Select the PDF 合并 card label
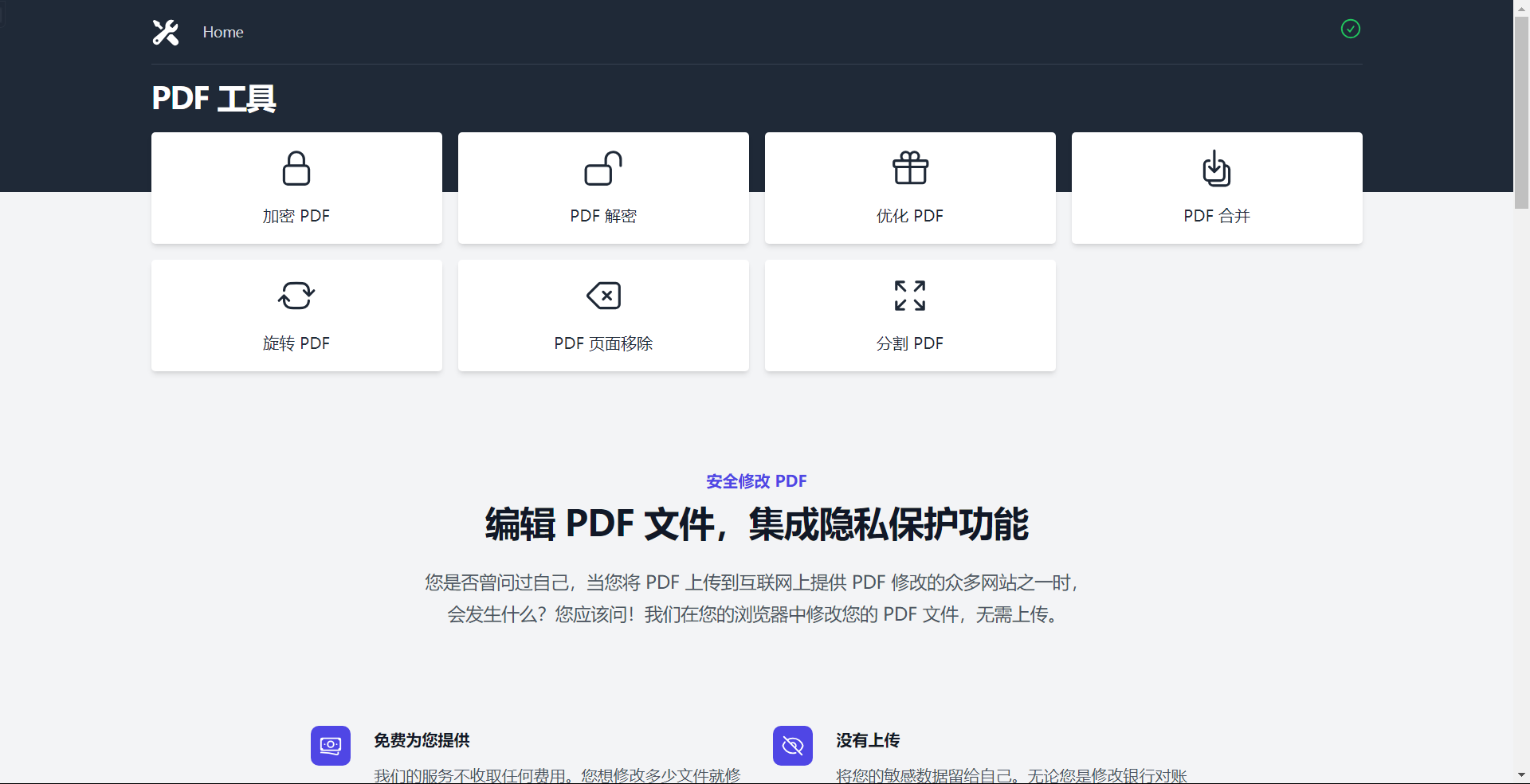The image size is (1530, 784). [x=1216, y=216]
